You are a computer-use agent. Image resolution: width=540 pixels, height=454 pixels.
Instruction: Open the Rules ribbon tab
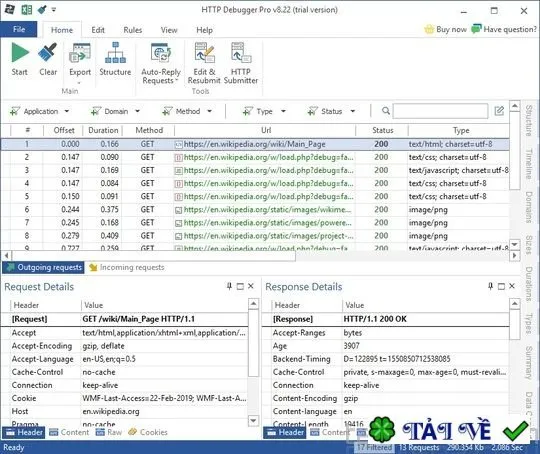[x=133, y=30]
